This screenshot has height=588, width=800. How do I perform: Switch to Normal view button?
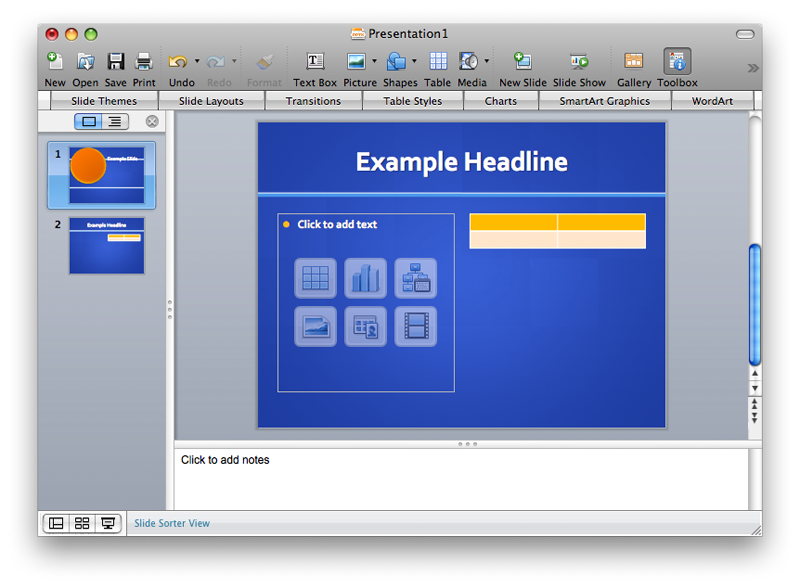[56, 523]
